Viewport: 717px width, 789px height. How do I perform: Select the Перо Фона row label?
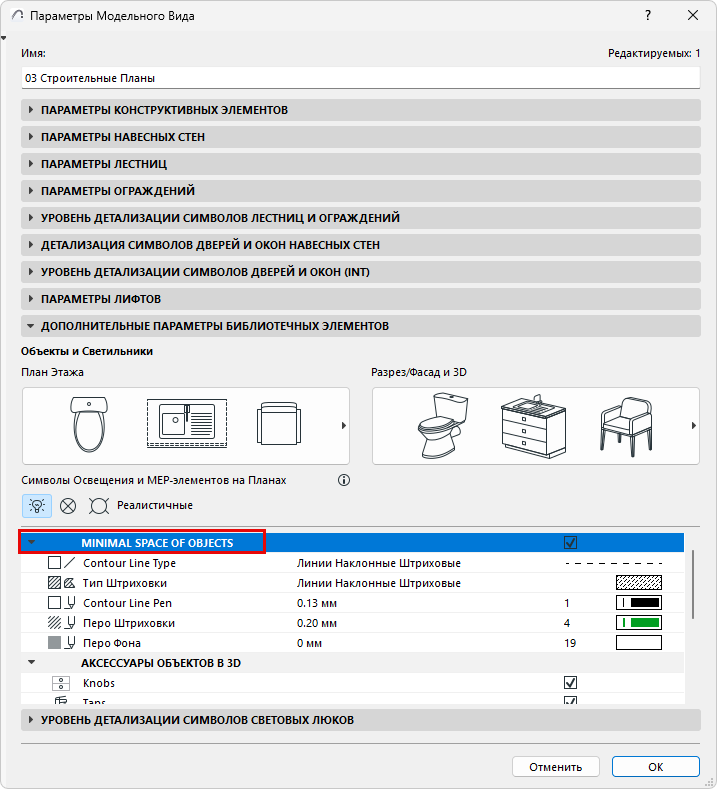click(x=112, y=643)
